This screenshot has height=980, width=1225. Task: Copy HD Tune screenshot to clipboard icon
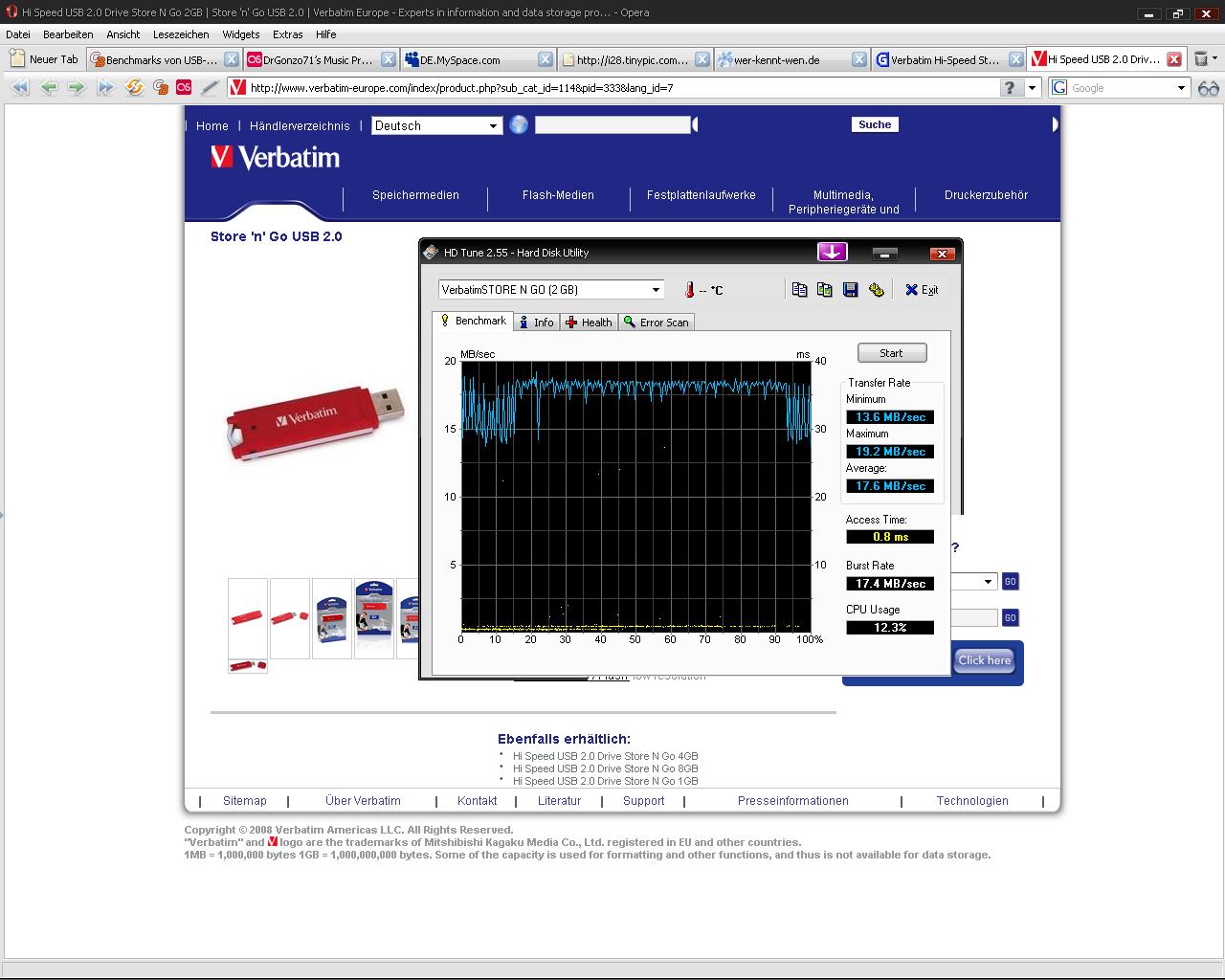coord(824,290)
